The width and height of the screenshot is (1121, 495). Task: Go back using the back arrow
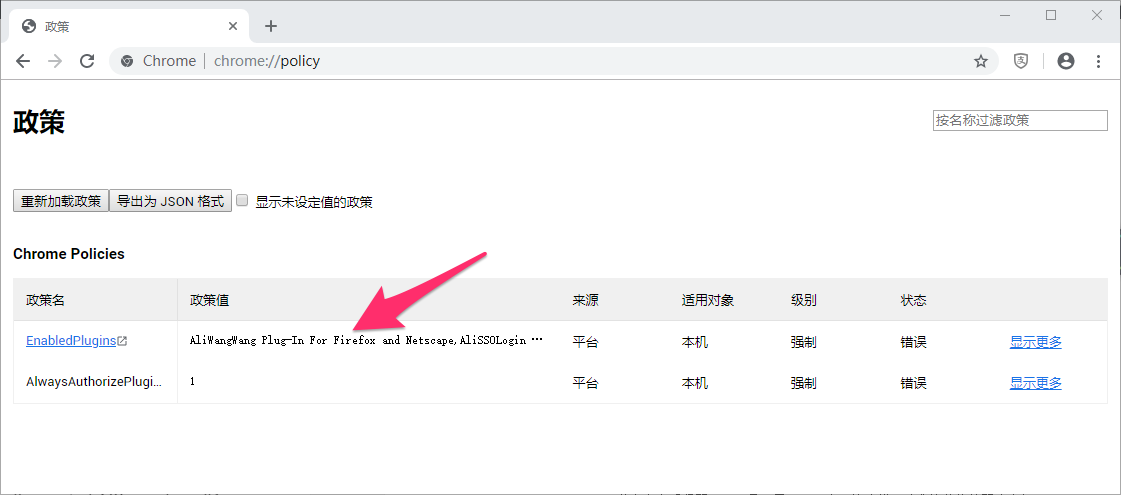23,62
